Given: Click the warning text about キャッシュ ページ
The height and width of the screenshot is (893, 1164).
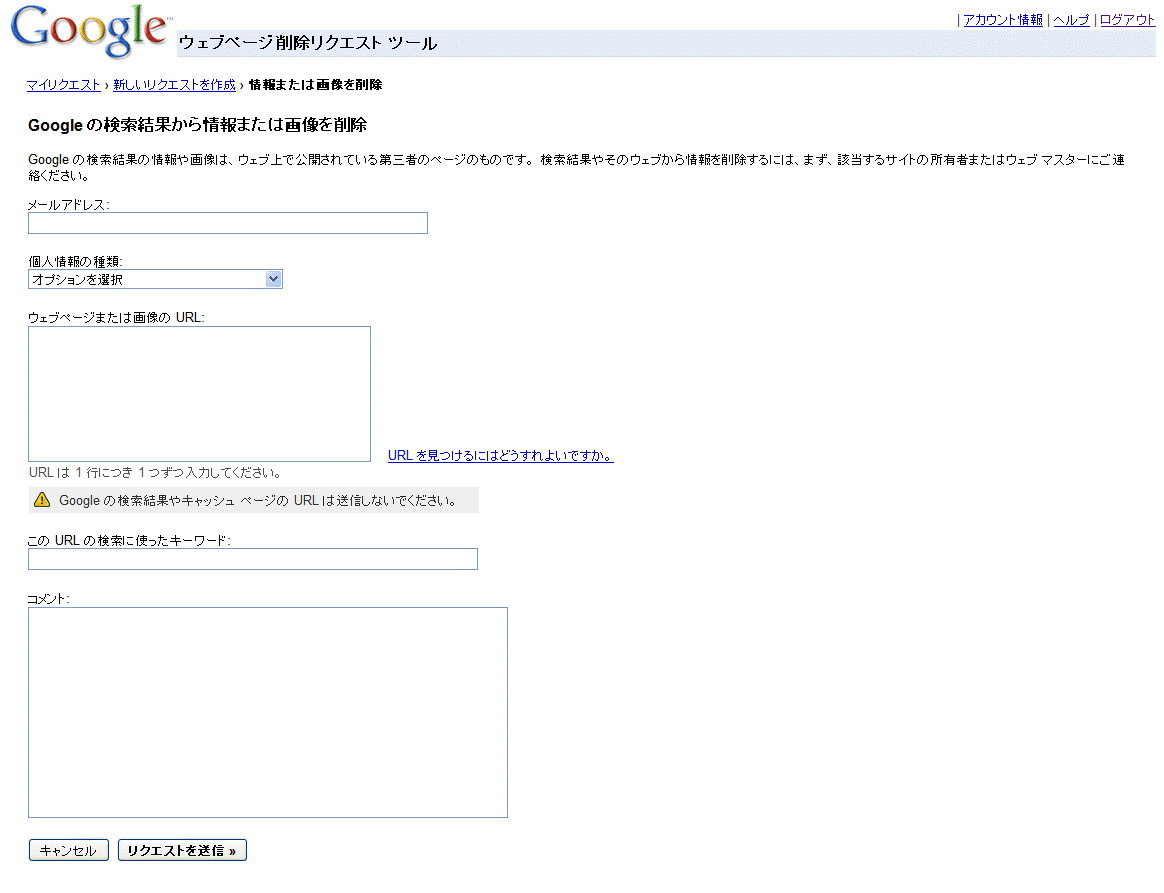Looking at the screenshot, I should [x=258, y=500].
